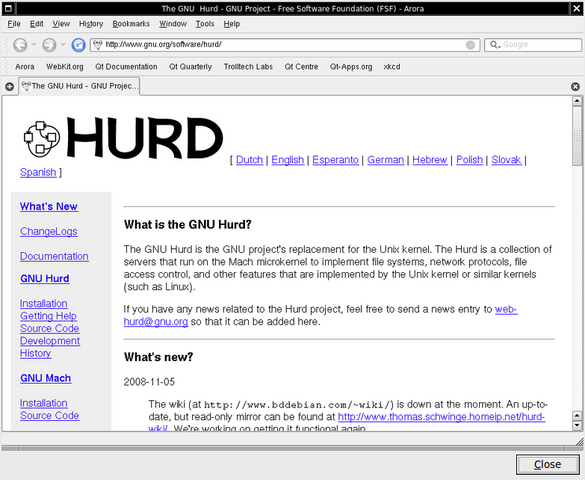The width and height of the screenshot is (585, 480).
Task: Click the vertical scrollbar down arrow
Action: [577, 425]
